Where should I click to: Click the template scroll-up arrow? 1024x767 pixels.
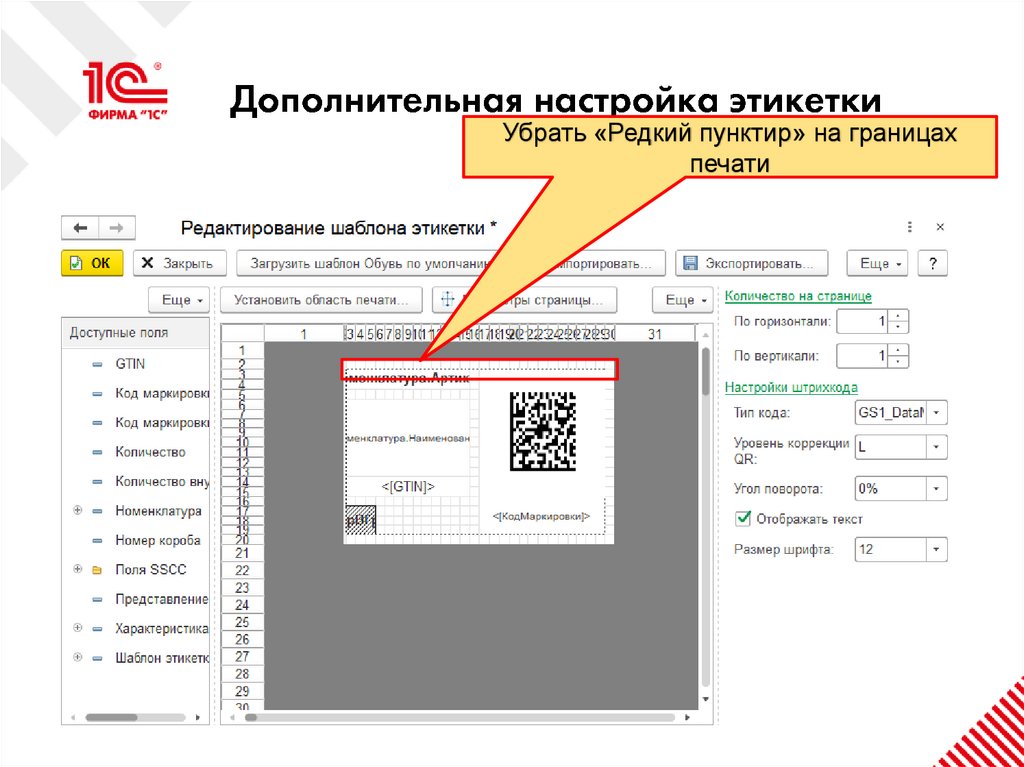click(705, 335)
